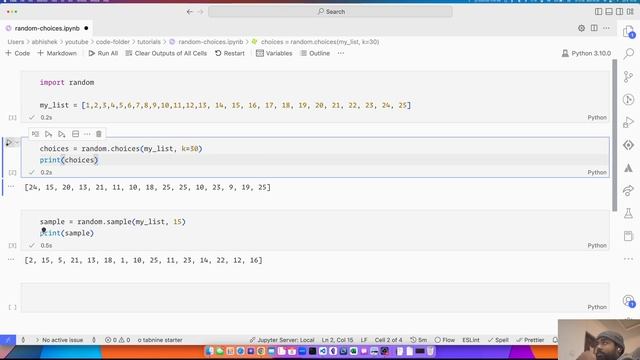
Task: Open output actions for the sample output
Action: click(x=11, y=259)
